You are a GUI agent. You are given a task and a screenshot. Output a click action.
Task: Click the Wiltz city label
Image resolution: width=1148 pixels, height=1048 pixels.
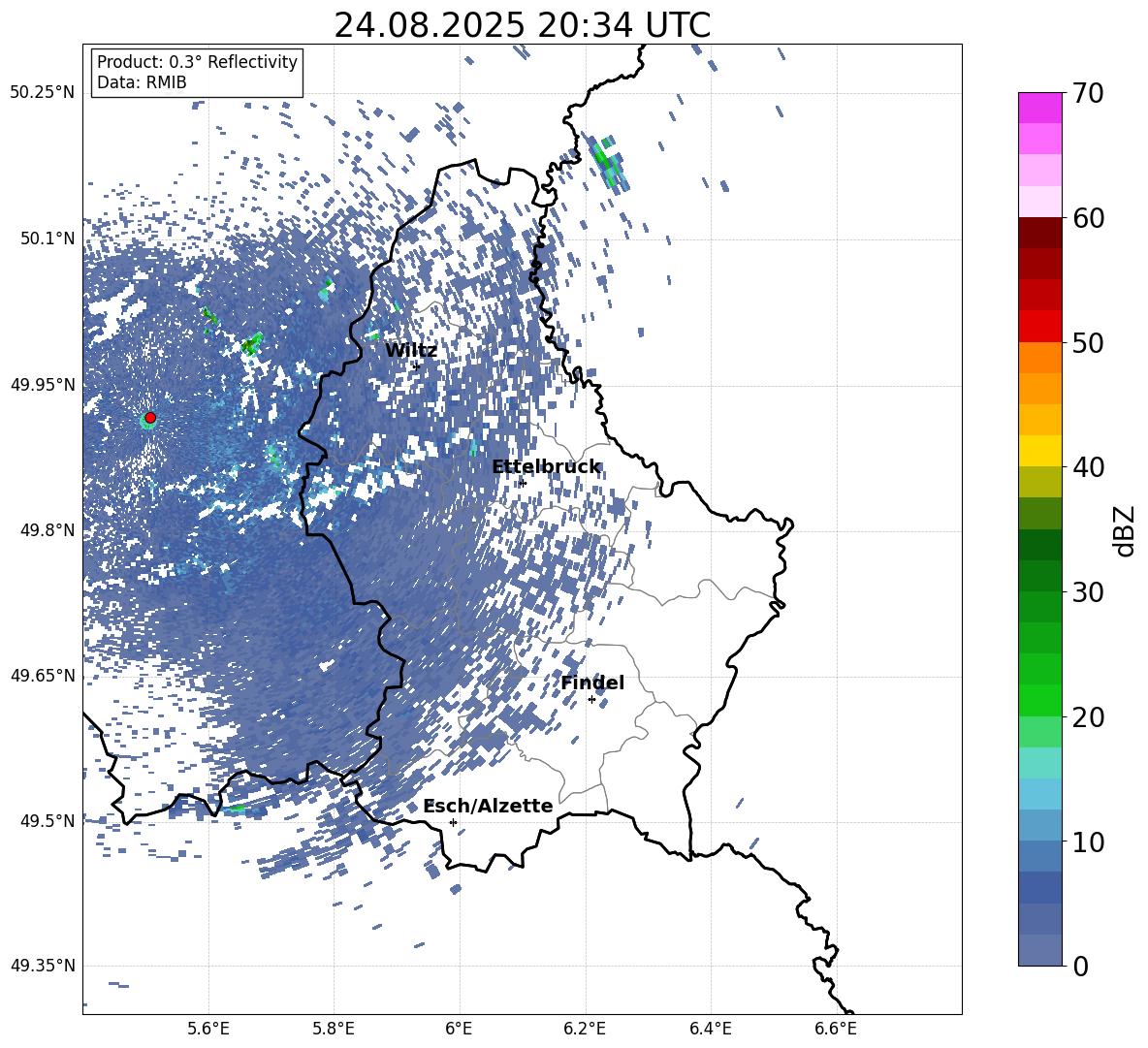(x=411, y=351)
